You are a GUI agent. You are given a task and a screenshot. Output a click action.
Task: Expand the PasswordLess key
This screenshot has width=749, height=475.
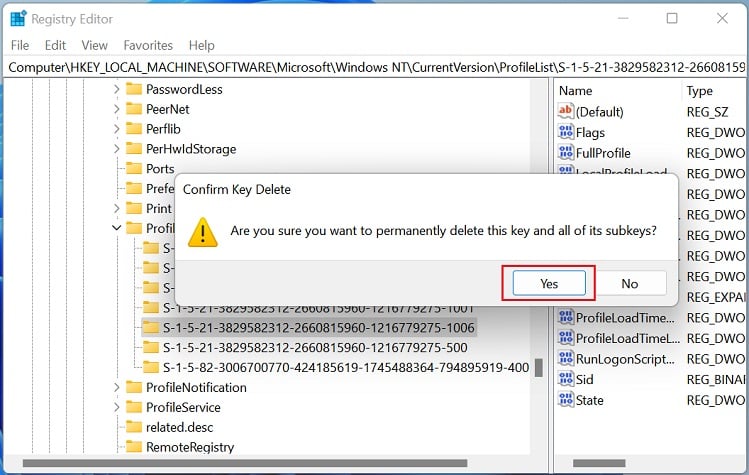(117, 89)
